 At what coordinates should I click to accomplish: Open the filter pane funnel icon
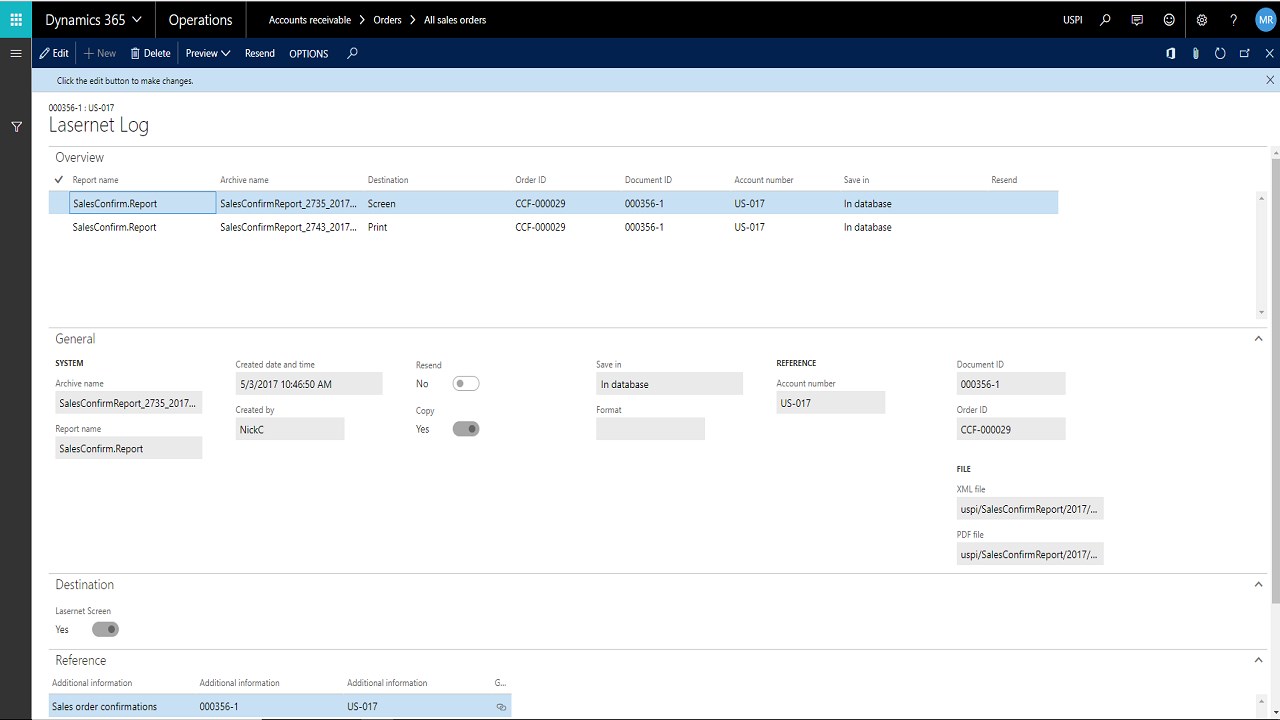[x=16, y=127]
